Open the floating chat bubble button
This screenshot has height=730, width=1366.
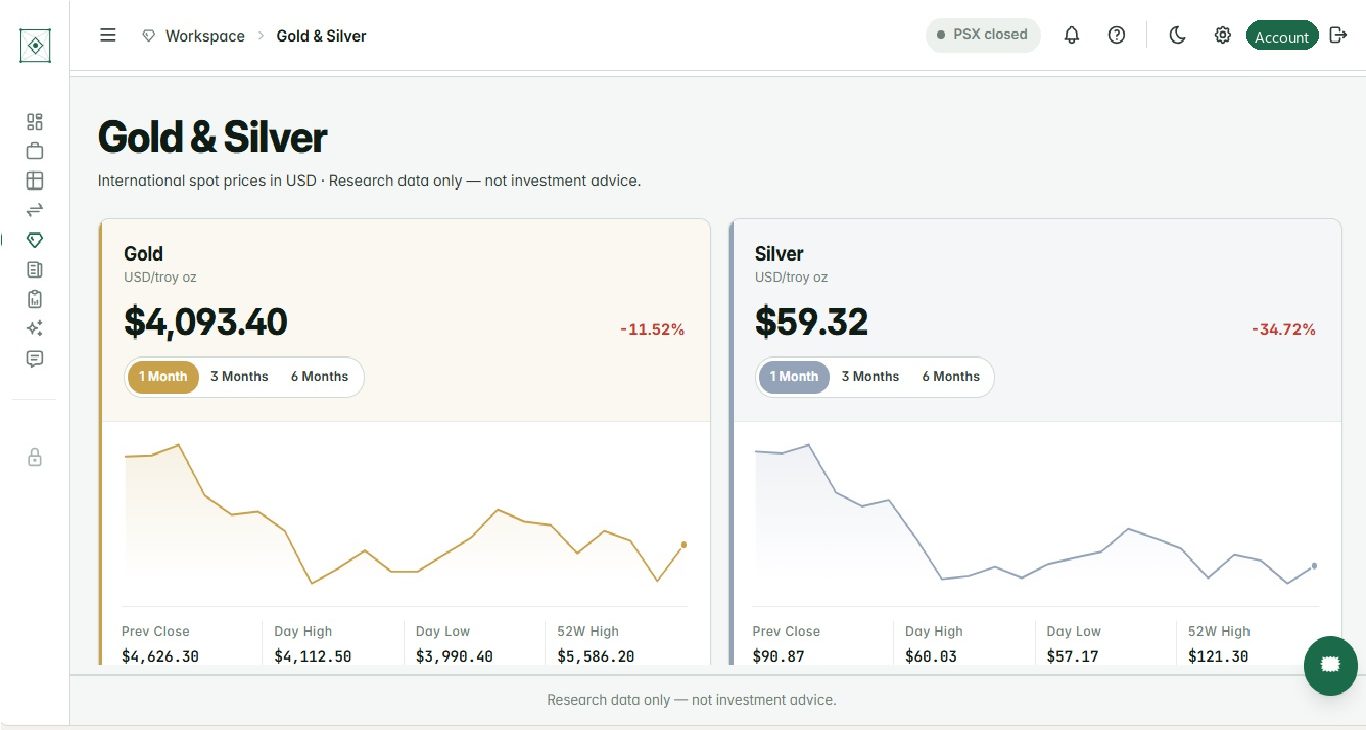pyautogui.click(x=1330, y=665)
